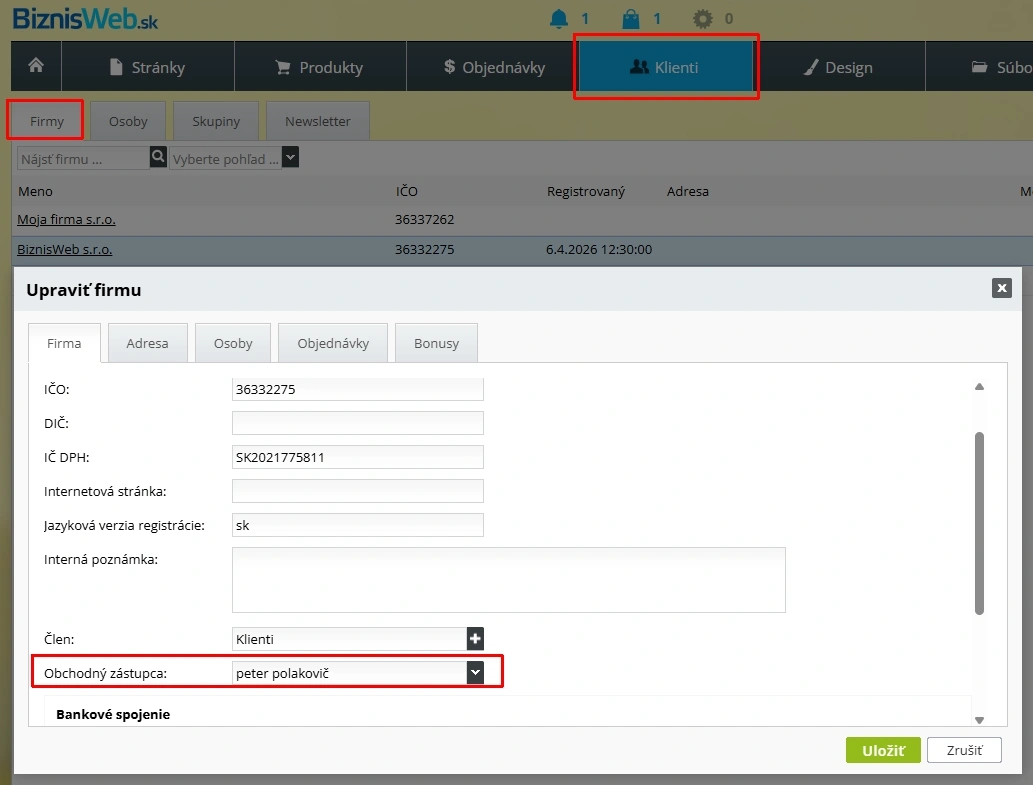Image resolution: width=1033 pixels, height=785 pixels.
Task: Click into the Interná poznámka text area
Action: tap(508, 579)
